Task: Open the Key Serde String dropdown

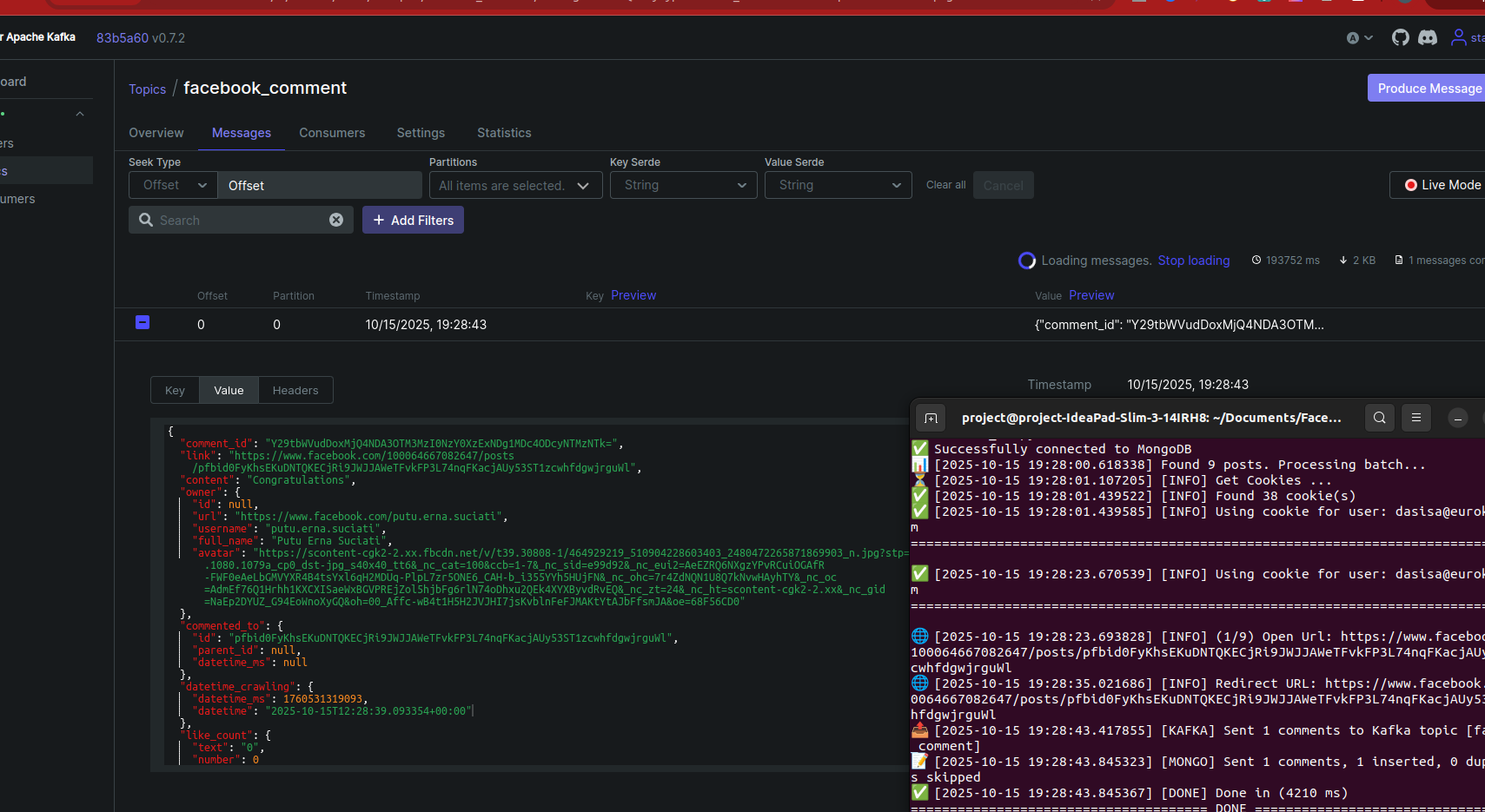Action: coord(683,185)
